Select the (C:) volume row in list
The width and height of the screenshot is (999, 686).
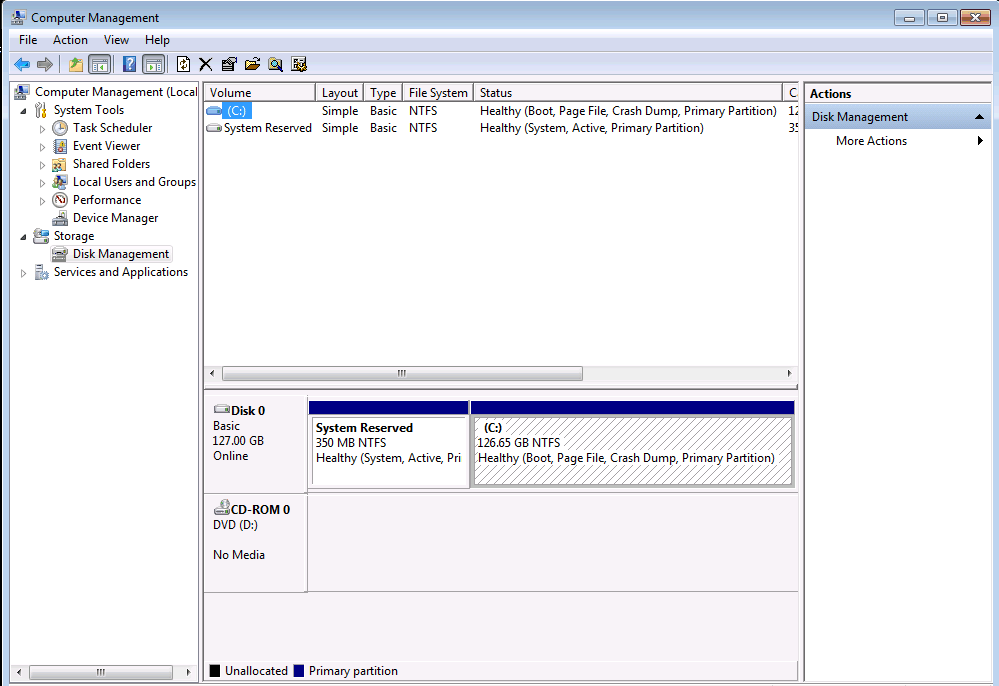[501, 111]
